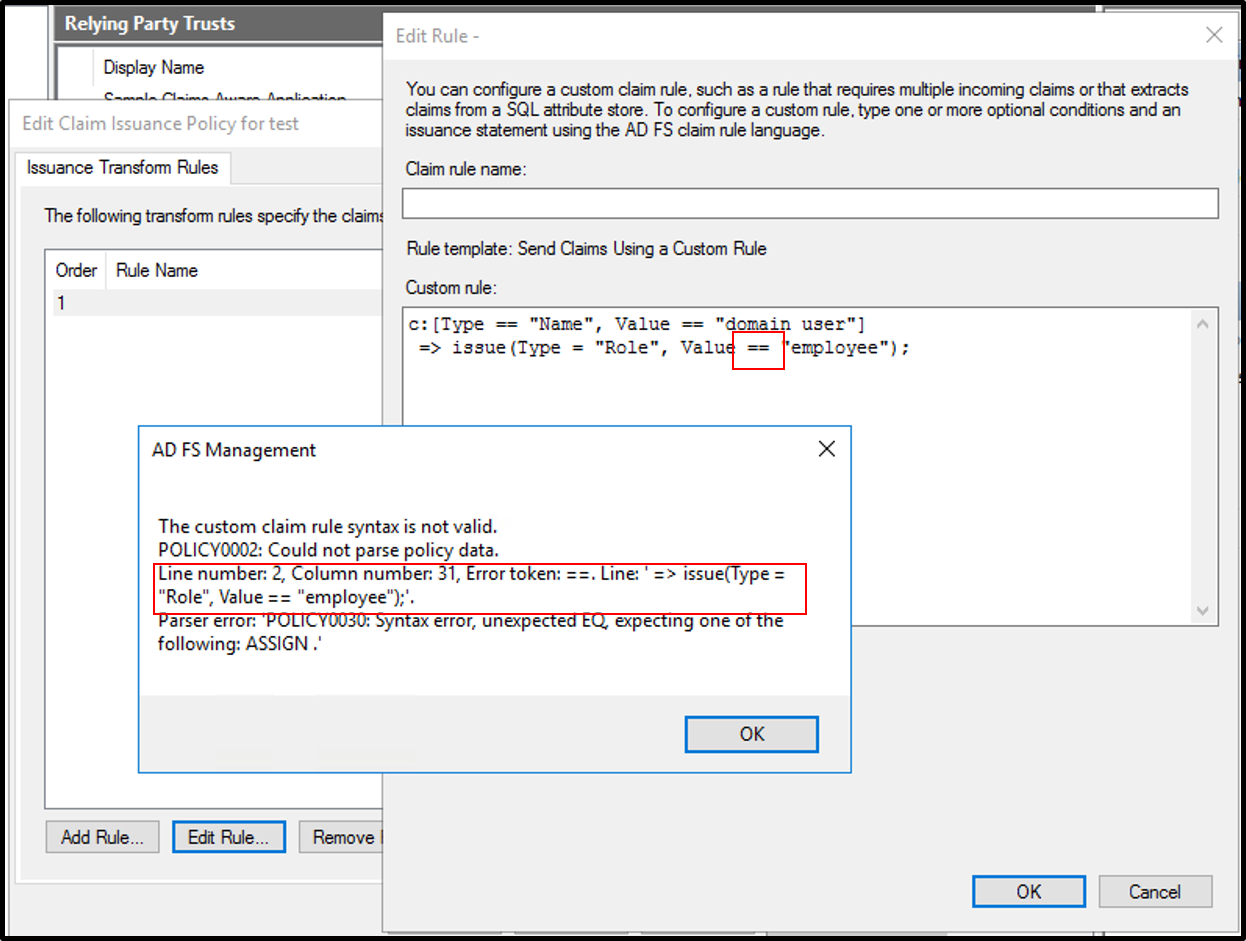Viewport: 1246px width, 941px height.
Task: Focus the Claim rule name text field
Action: 809,203
